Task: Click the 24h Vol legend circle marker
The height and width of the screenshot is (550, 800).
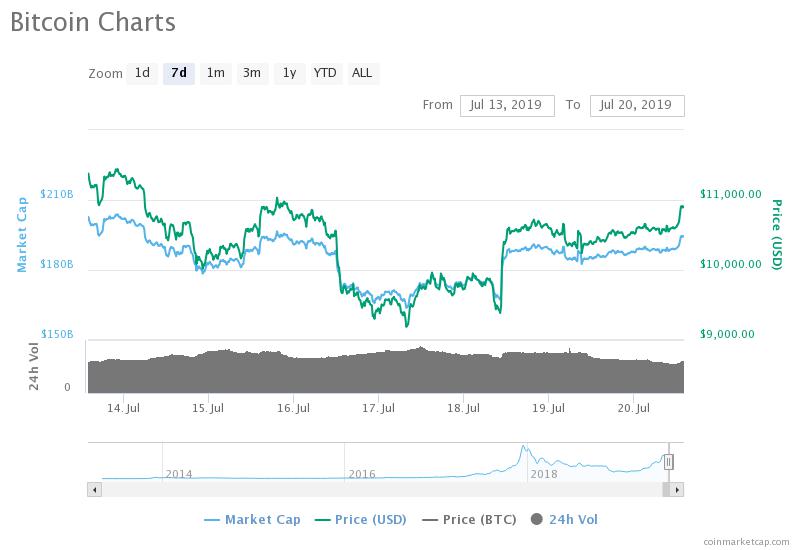Action: pos(537,519)
